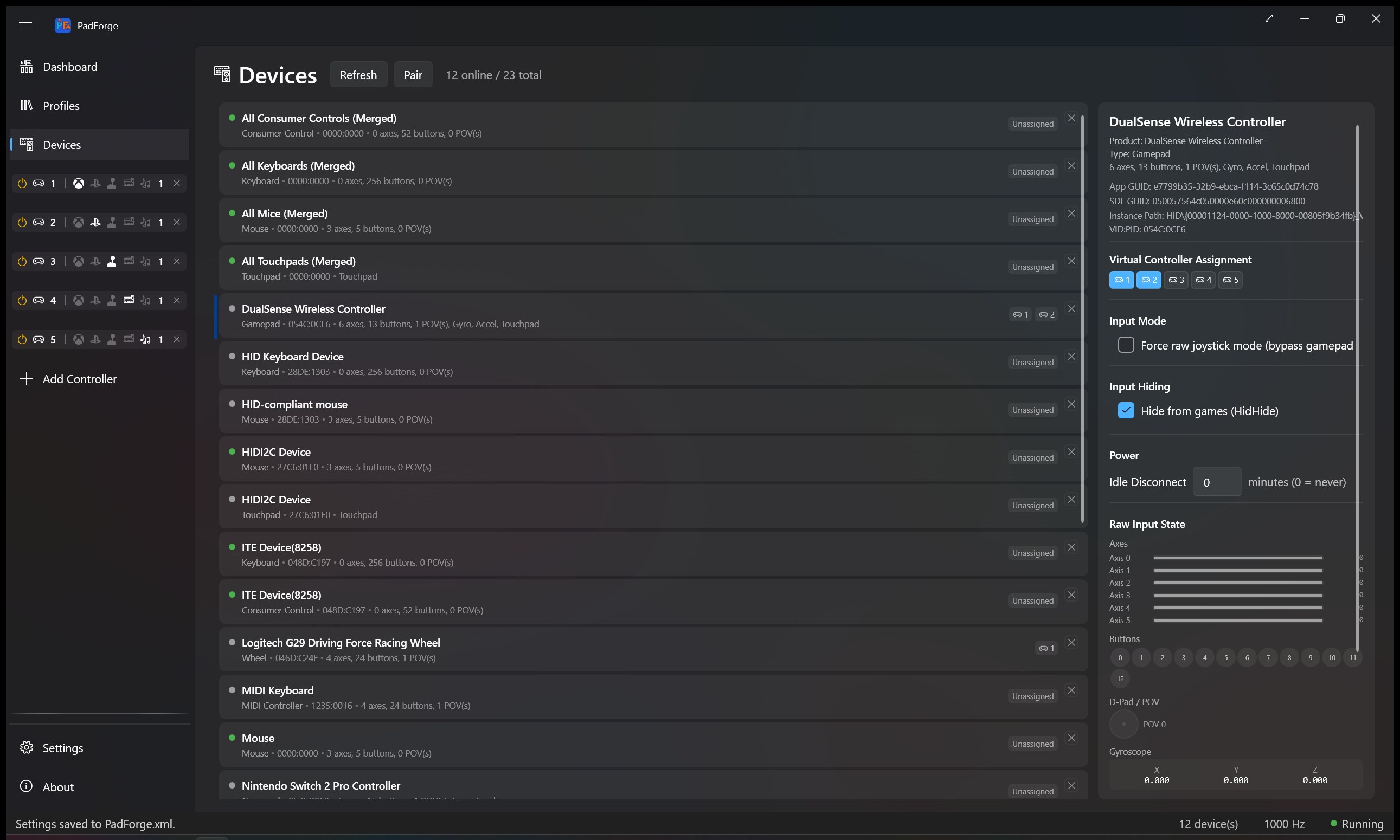Image resolution: width=1400 pixels, height=840 pixels.
Task: Open controller slot 1 gamepad icon
Action: point(38,183)
